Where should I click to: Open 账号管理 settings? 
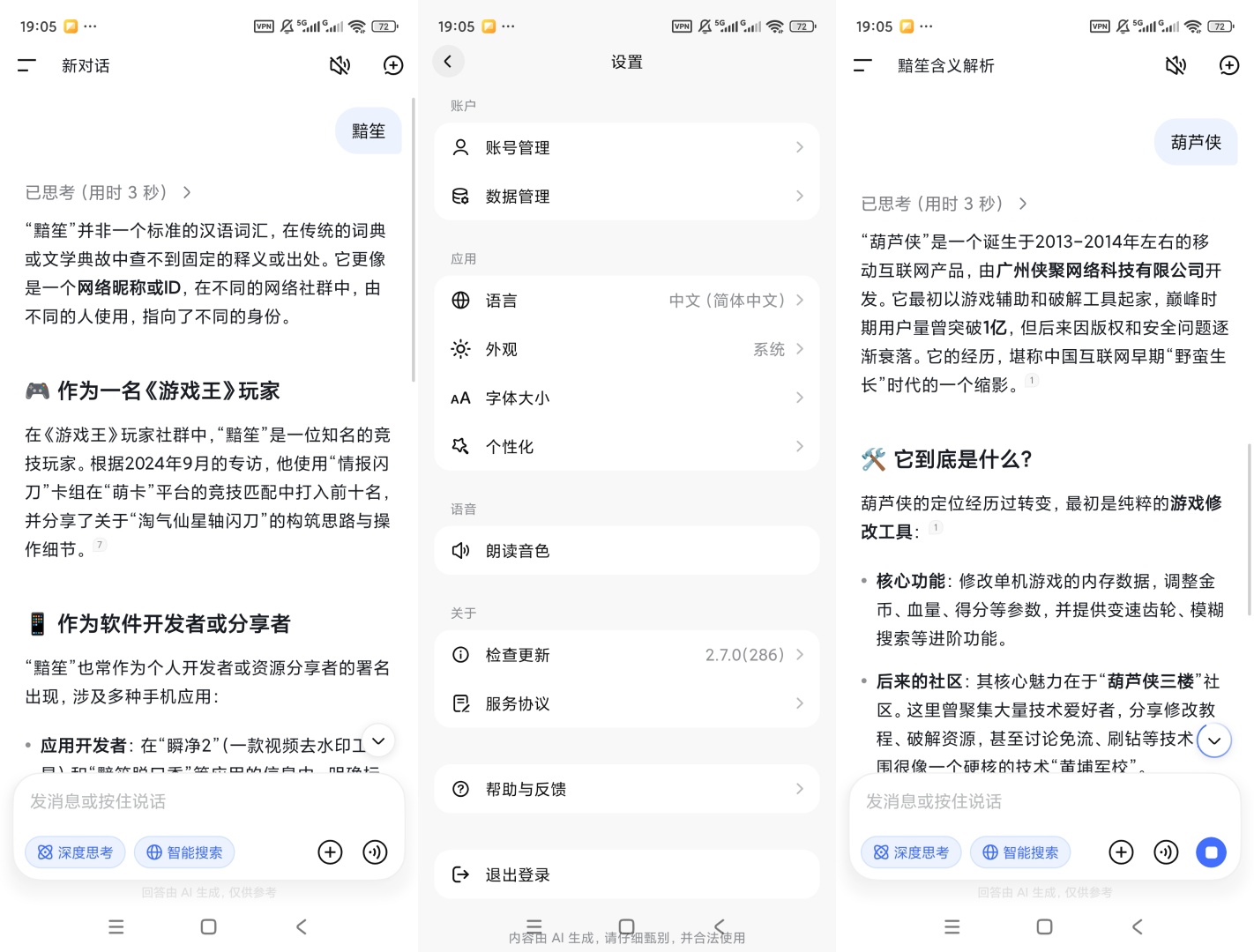point(627,147)
